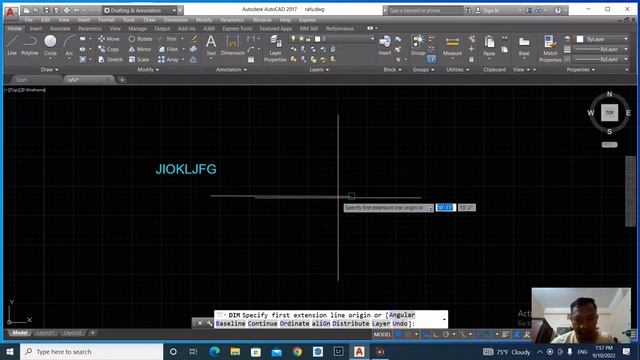
Task: Select the Polyline tool
Action: coord(29,45)
